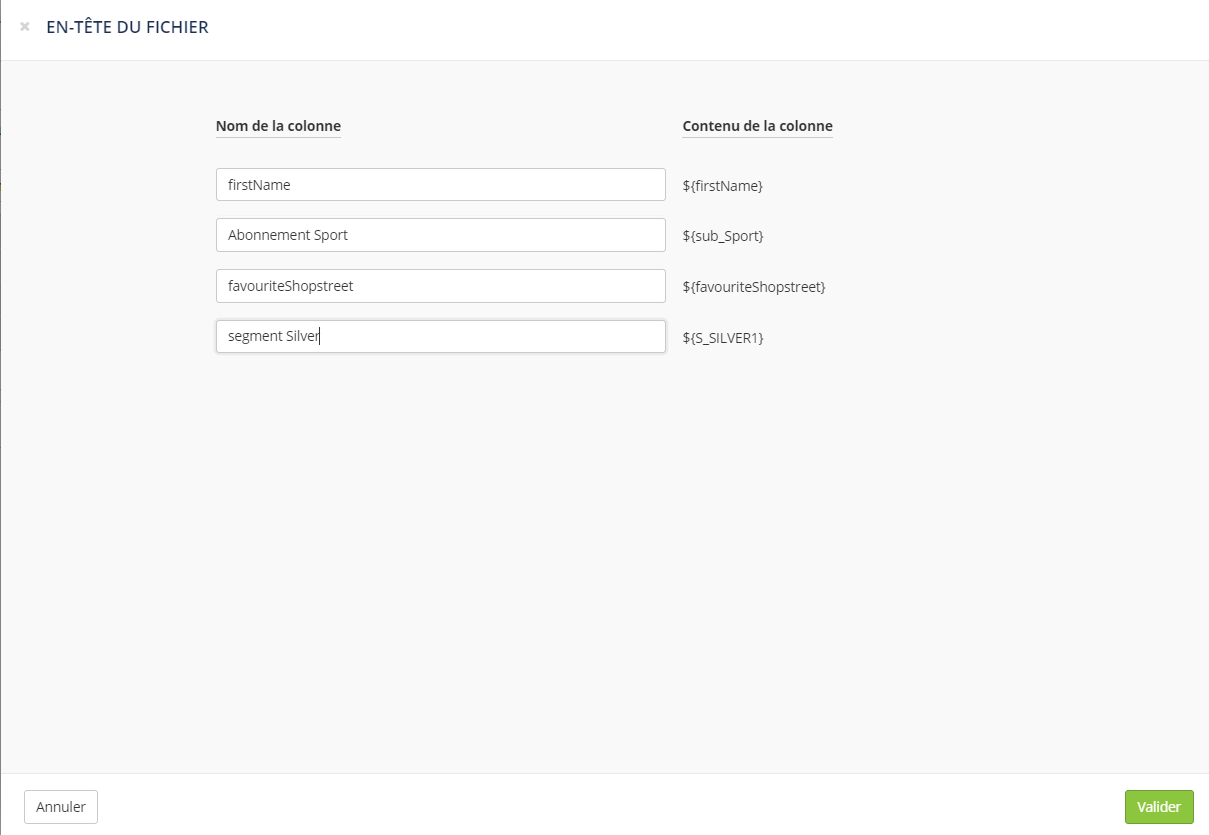Focus the firstName column name field
The width and height of the screenshot is (1209, 835).
pos(440,185)
